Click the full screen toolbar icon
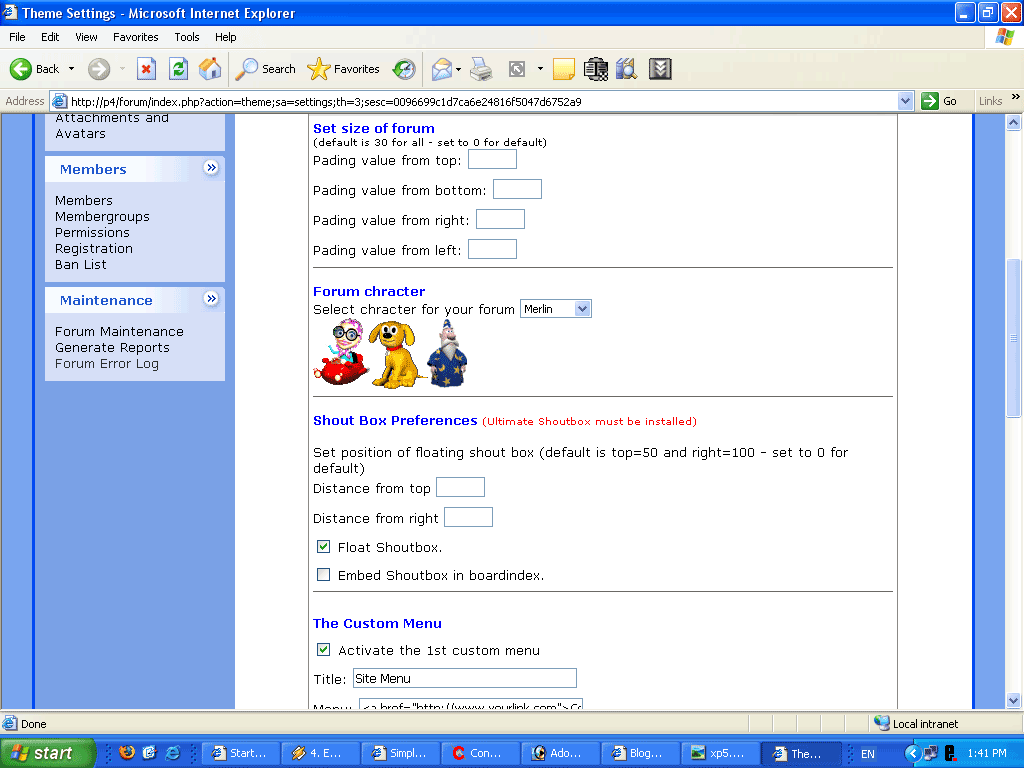Image resolution: width=1024 pixels, height=768 pixels. pos(517,69)
